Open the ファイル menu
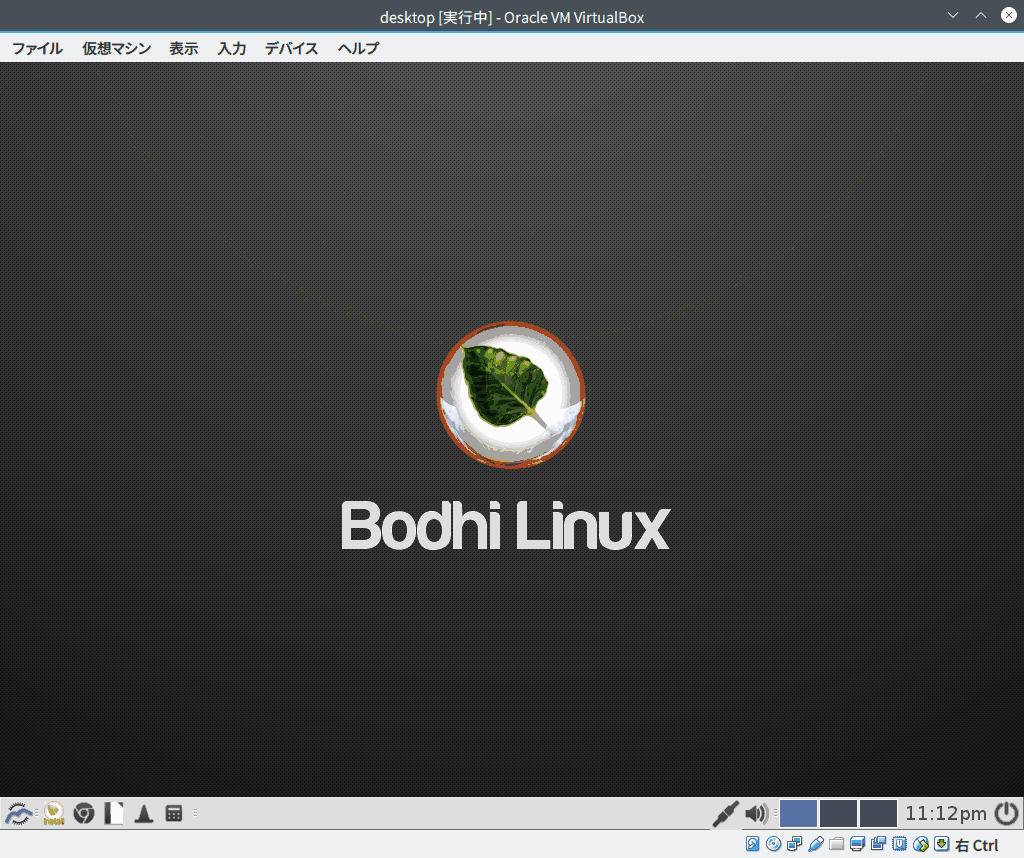The height and width of the screenshot is (858, 1024). coord(37,48)
